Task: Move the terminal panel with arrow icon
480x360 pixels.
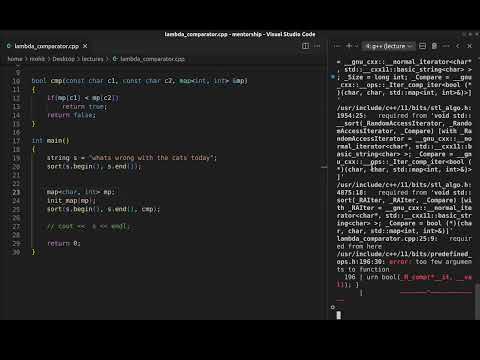Action: [458, 46]
